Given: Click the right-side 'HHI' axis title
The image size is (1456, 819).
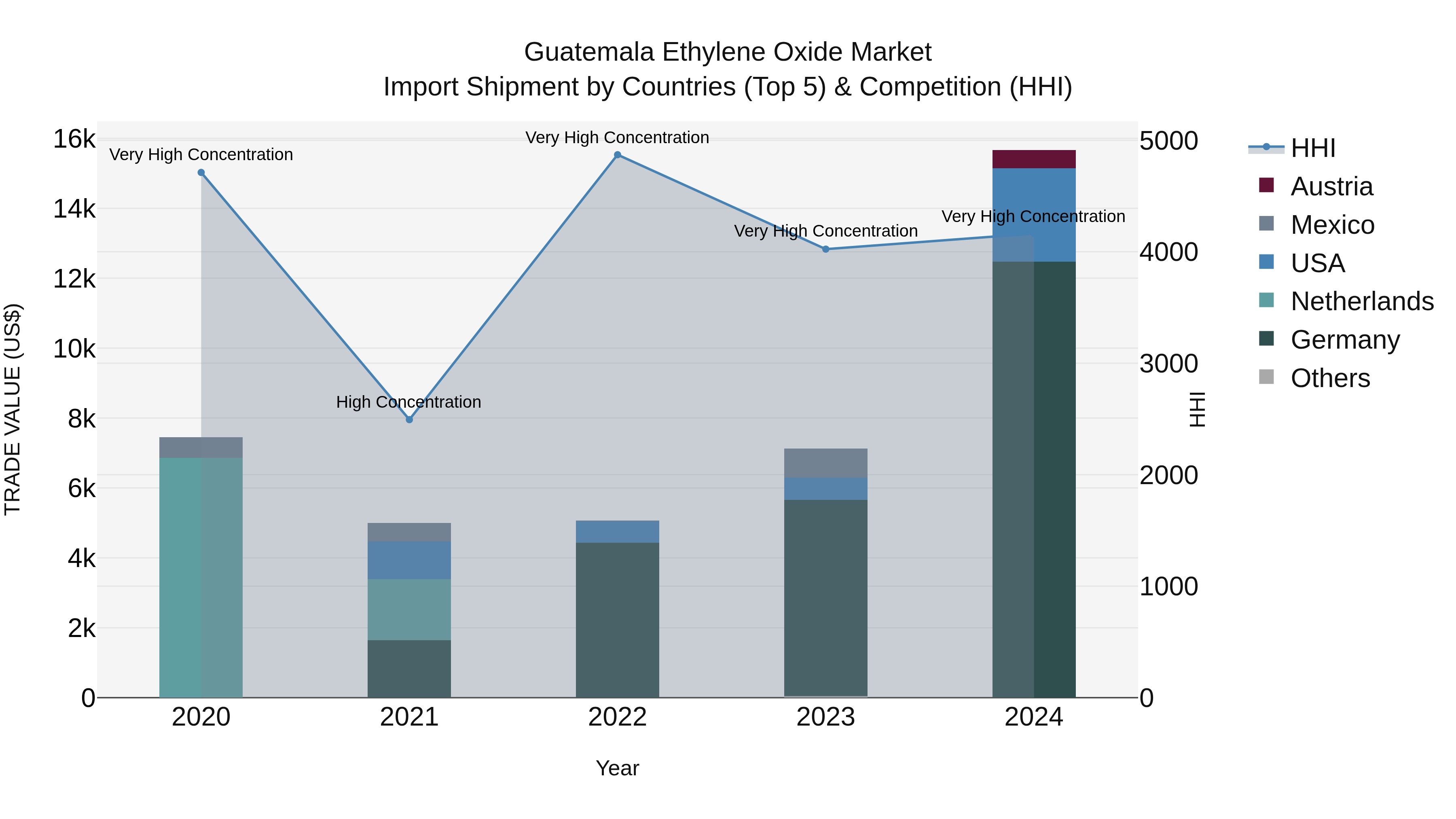Looking at the screenshot, I should click(x=1197, y=409).
